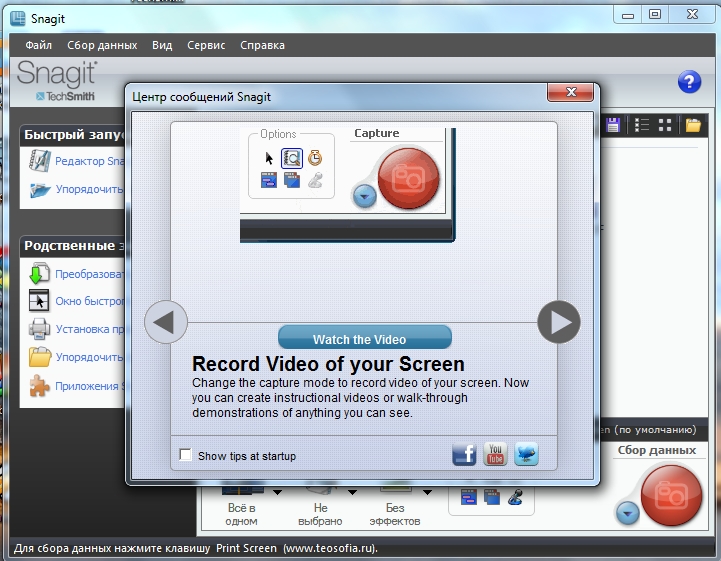The height and width of the screenshot is (561, 721).
Task: Click the Редактор Snagit pencil icon
Action: point(40,161)
